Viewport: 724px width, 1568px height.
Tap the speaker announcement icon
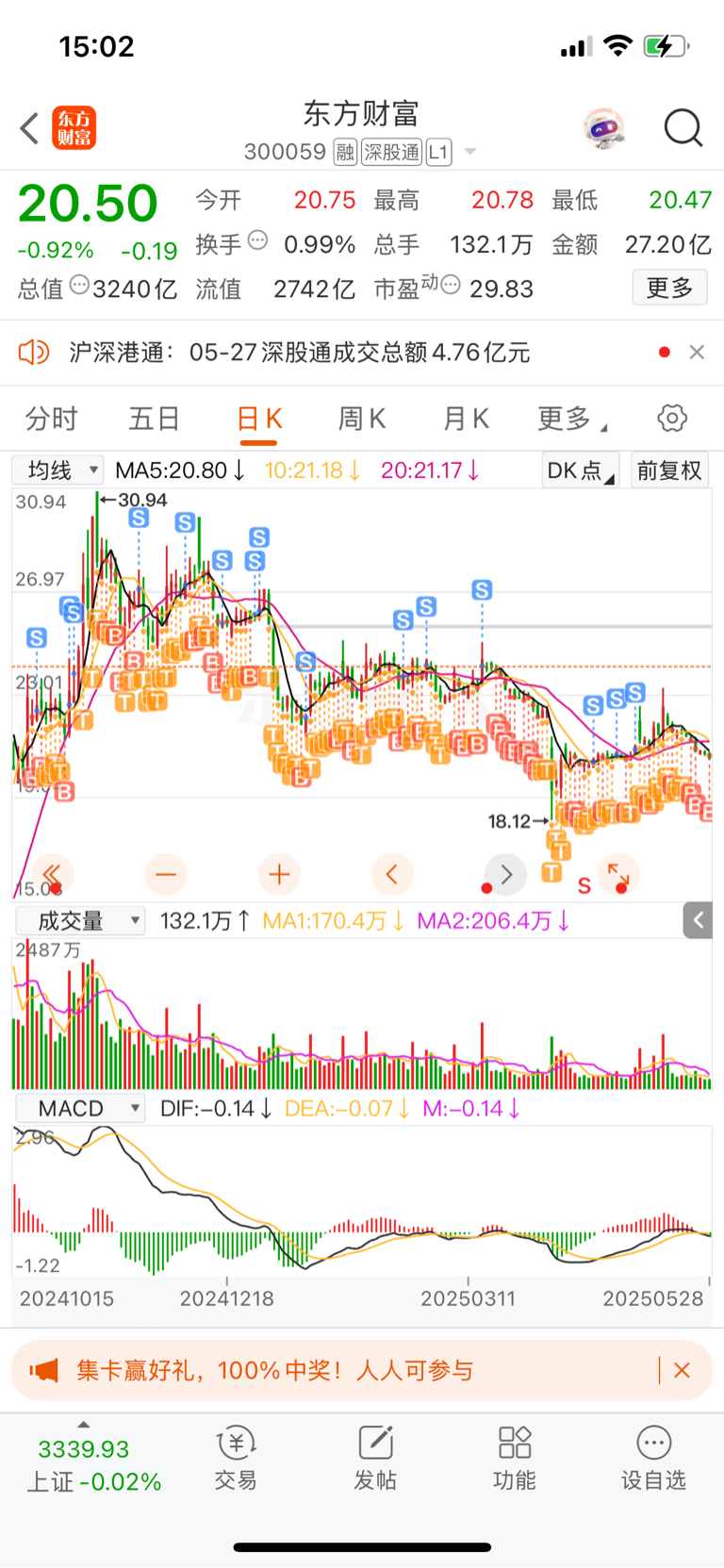(34, 353)
